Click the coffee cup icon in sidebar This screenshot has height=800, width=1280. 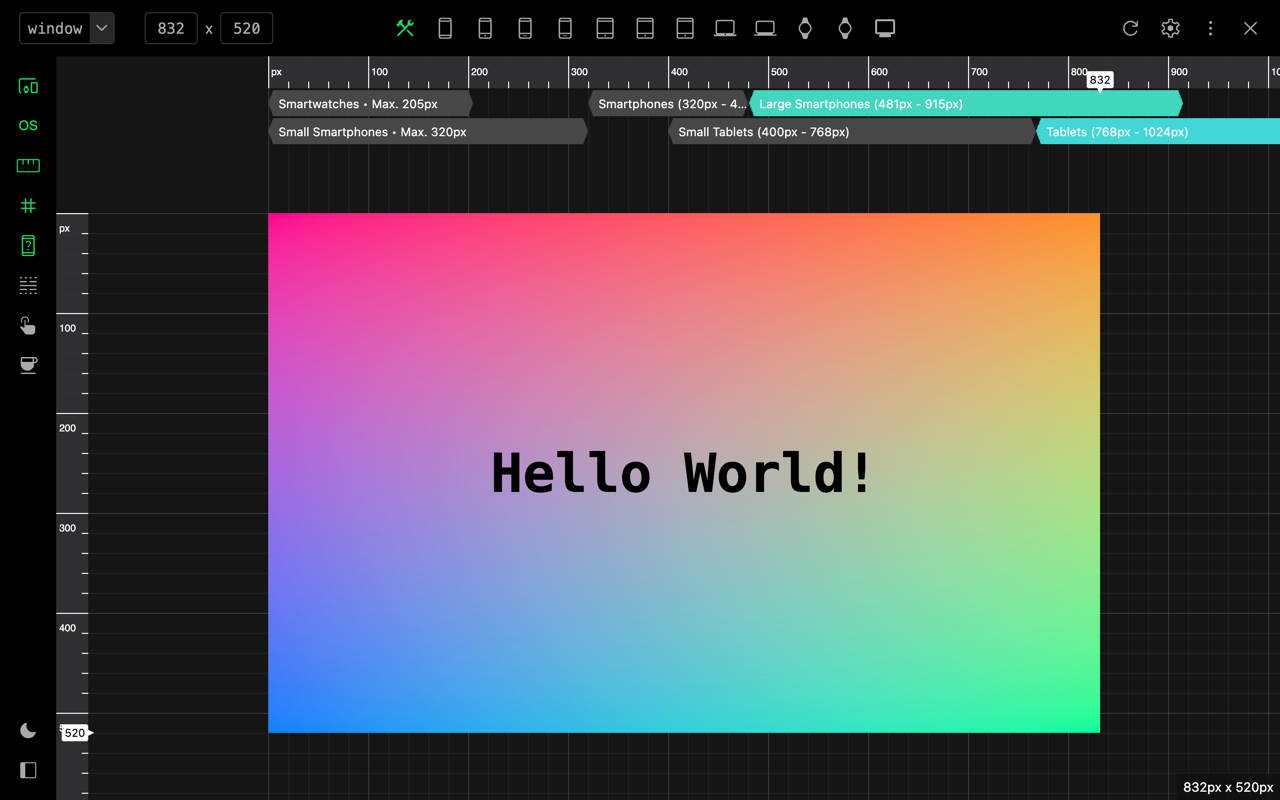[28, 365]
